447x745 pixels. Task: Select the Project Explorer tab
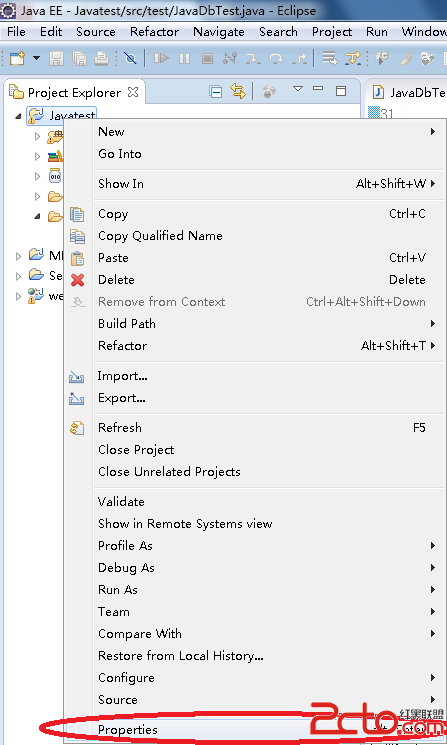tap(74, 92)
